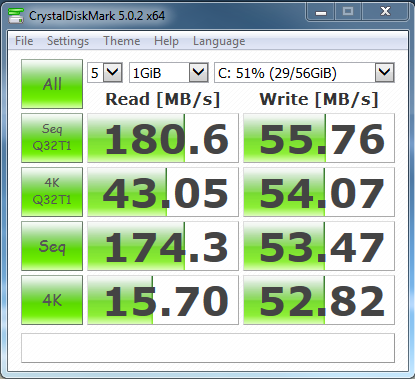Viewport: 415px width, 379px height.
Task: Start the 4K Q32T1 benchmark
Action: [52, 192]
